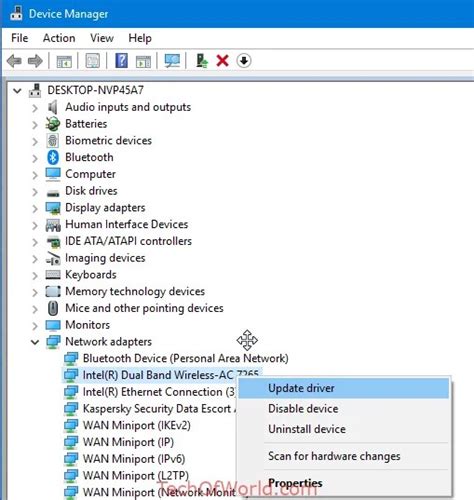
Task: Choose Scan for hardware changes in context menu
Action: click(x=344, y=456)
